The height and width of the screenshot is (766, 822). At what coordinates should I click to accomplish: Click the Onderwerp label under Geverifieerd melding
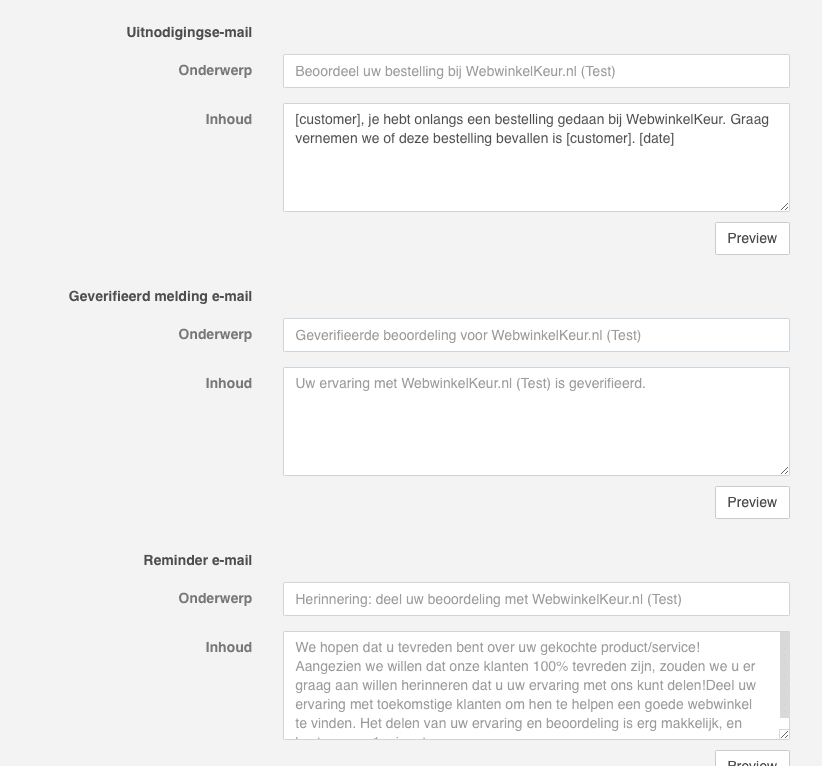(215, 334)
